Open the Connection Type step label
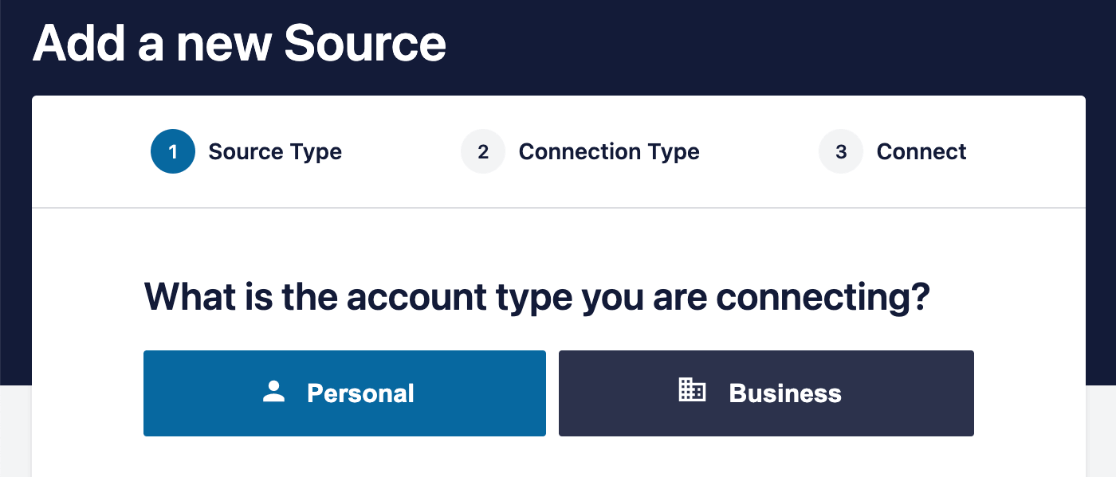 coord(609,152)
